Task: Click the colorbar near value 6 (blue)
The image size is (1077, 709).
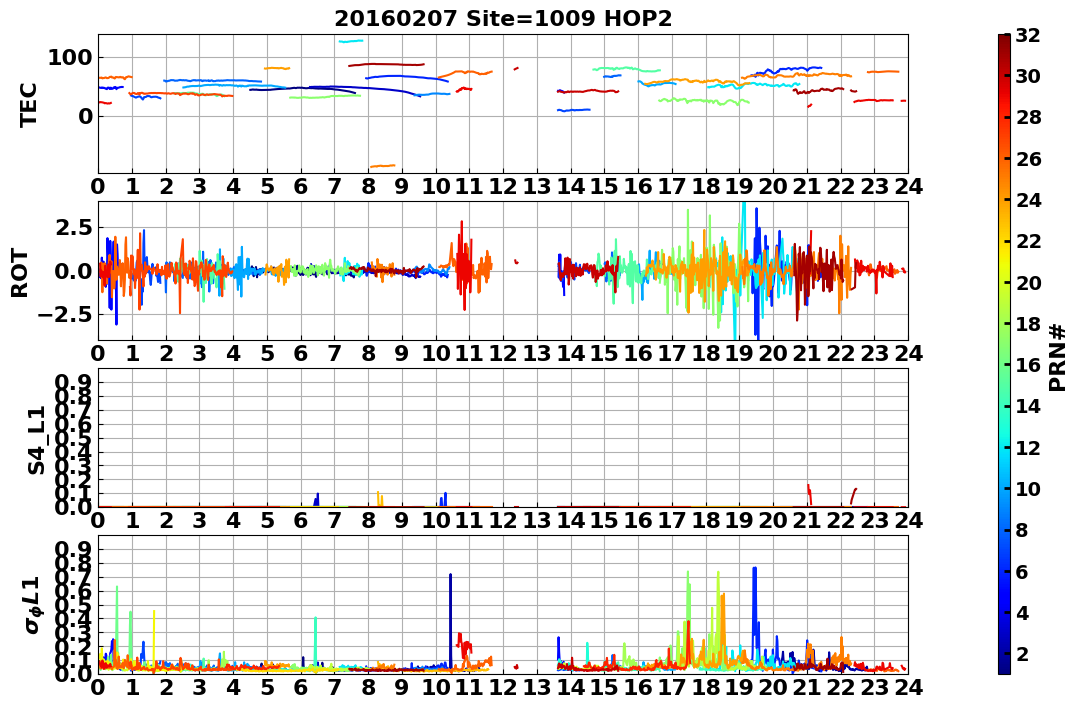Action: pos(1004,571)
